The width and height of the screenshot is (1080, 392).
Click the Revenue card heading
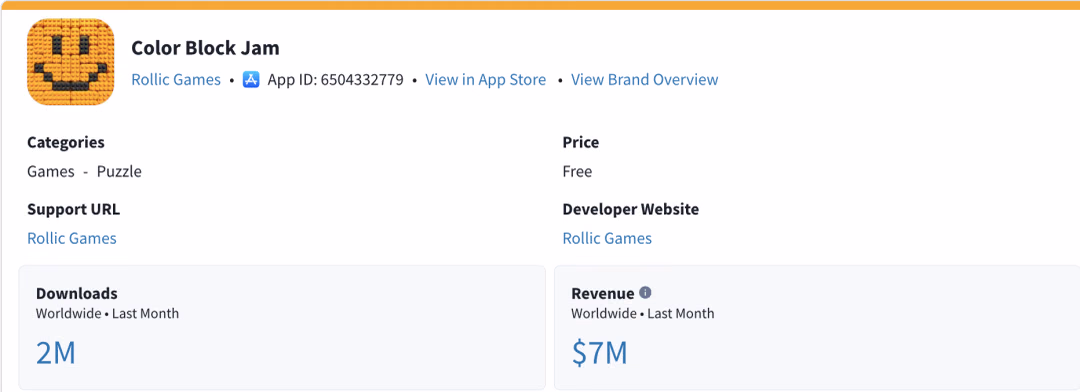point(603,293)
